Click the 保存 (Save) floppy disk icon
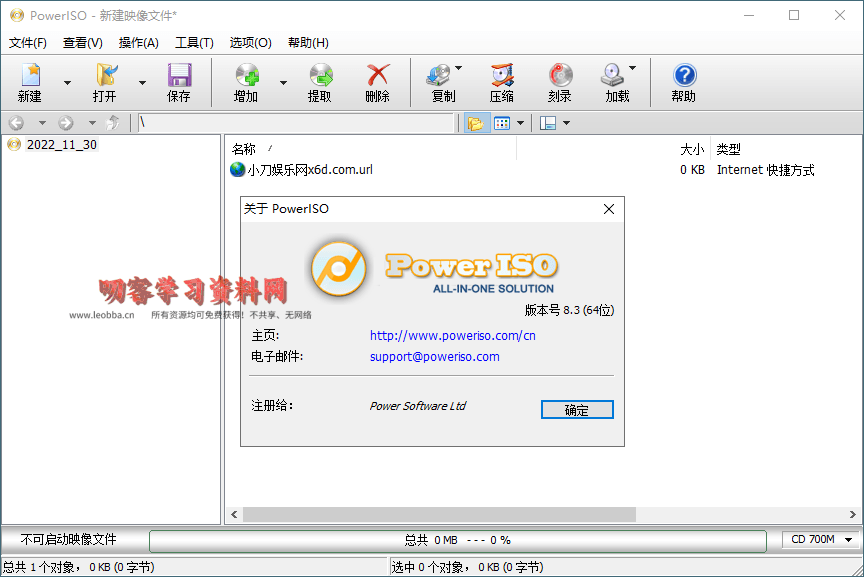The width and height of the screenshot is (864, 577). 179,82
